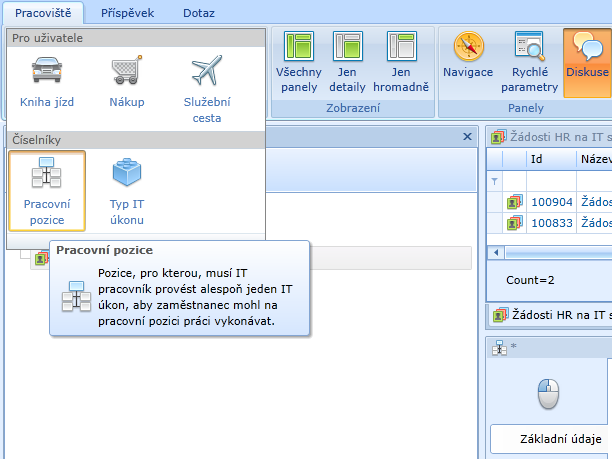Close the left panel with X
This screenshot has width=612, height=459.
[467, 137]
